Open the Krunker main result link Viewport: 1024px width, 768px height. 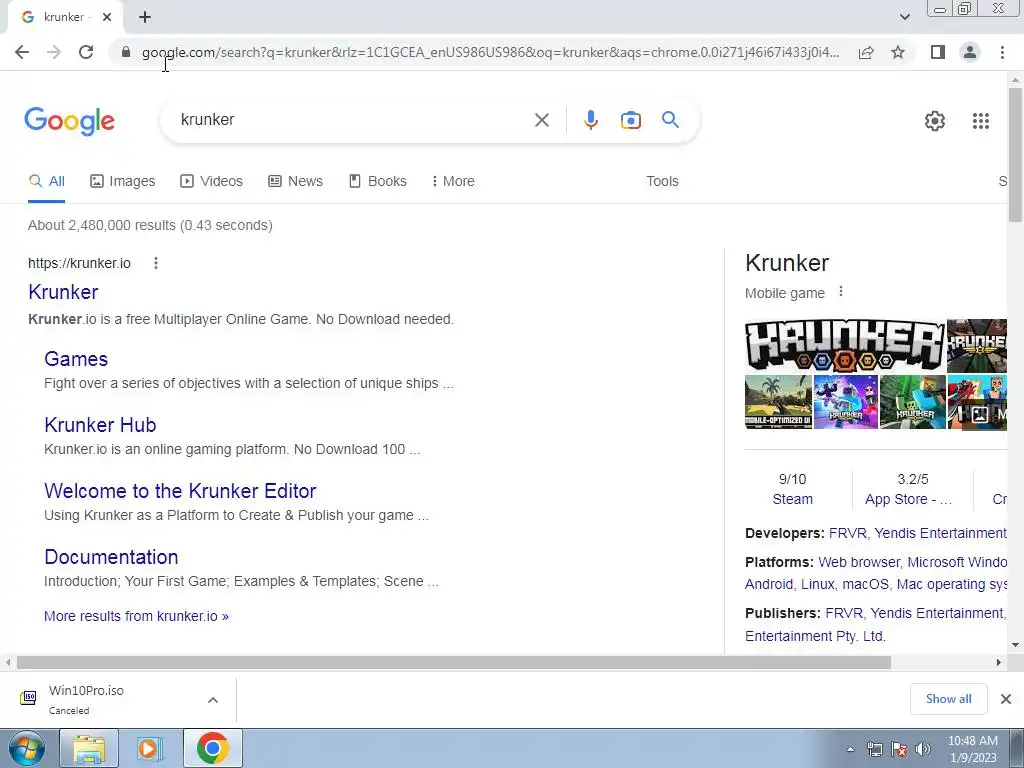(x=63, y=292)
